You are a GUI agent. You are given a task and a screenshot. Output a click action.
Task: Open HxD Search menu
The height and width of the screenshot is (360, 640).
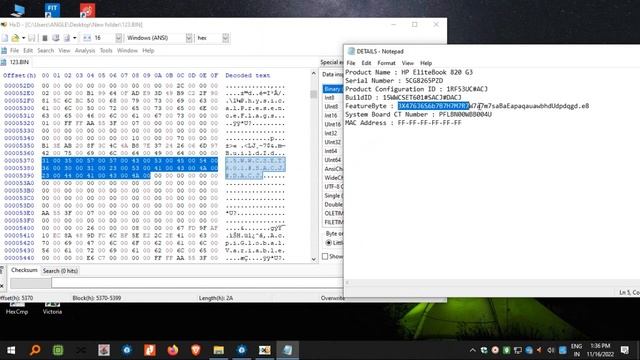pos(46,51)
